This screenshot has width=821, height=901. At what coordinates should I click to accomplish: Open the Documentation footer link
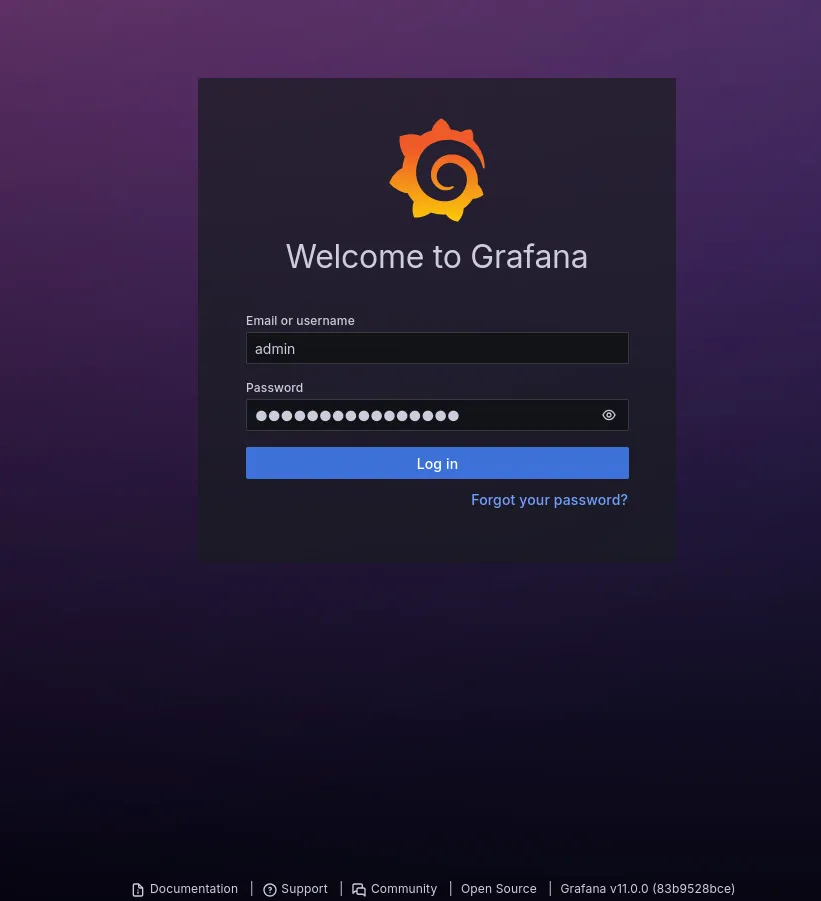click(194, 889)
